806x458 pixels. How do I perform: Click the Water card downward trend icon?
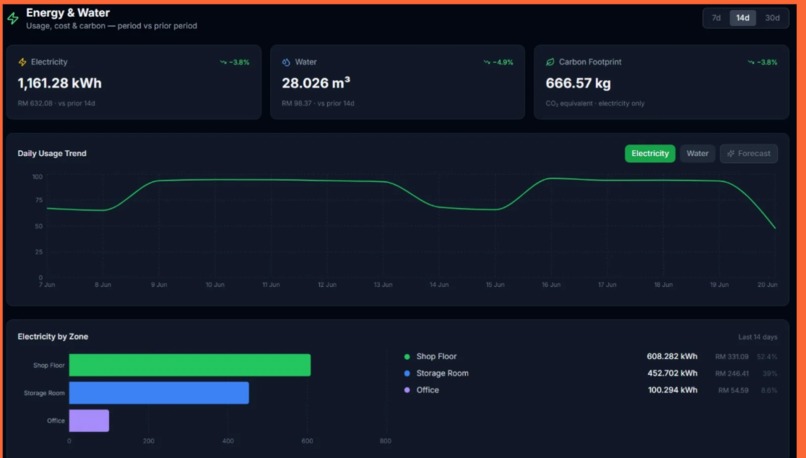click(x=487, y=62)
